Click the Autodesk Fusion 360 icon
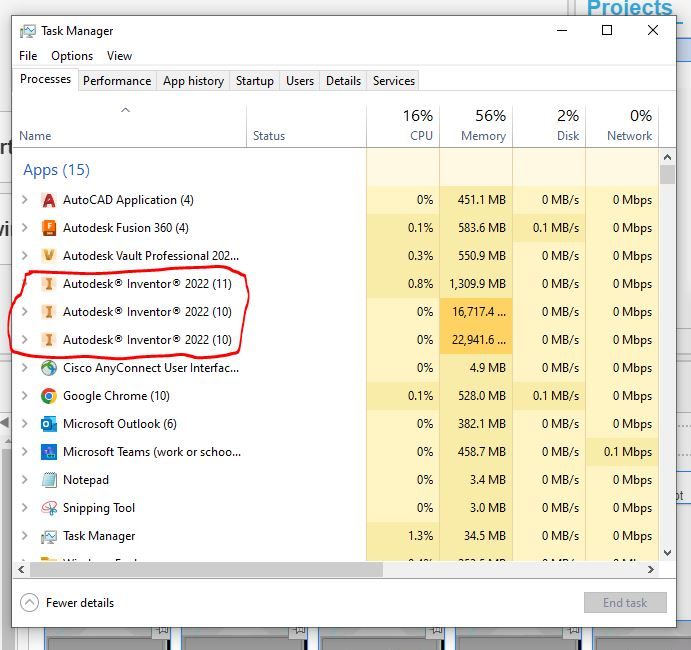Screen dimensions: 691x650 49,228
